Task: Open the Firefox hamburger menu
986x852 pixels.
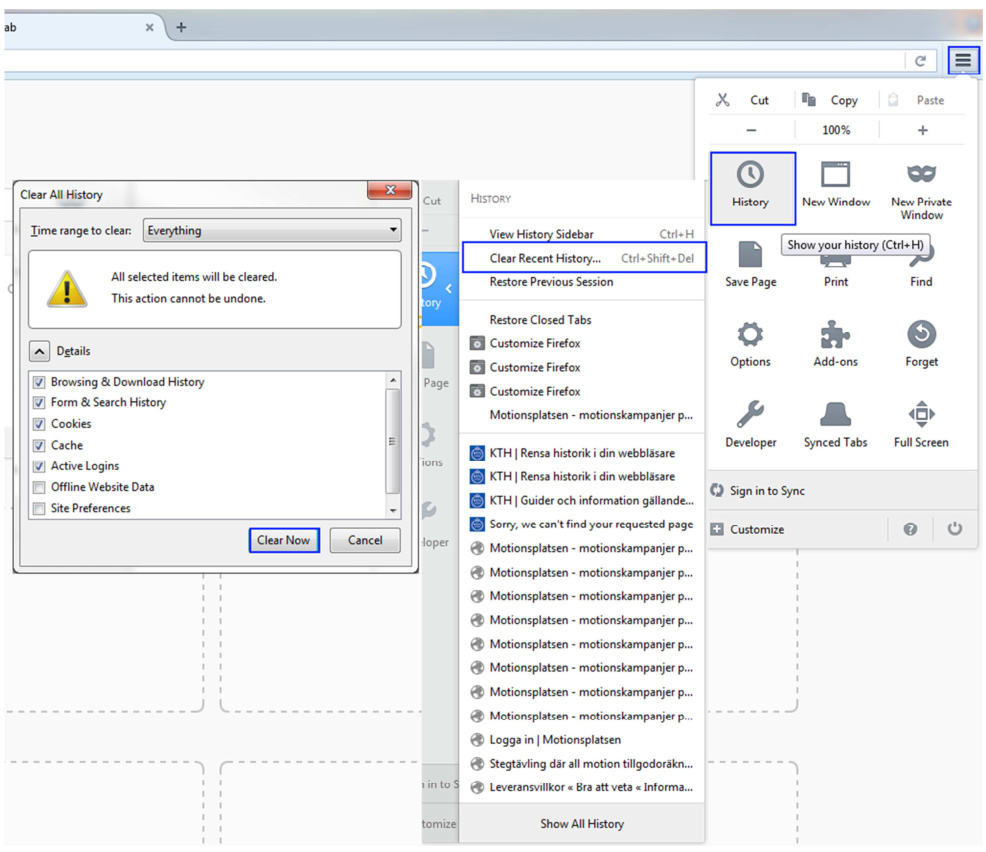Action: point(962,61)
